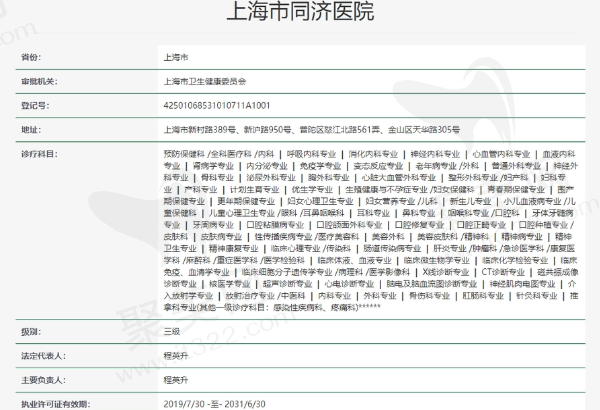The image size is (600, 410).
Task: Click 更年期保健专业 in the departments list
Action: click(x=246, y=201)
